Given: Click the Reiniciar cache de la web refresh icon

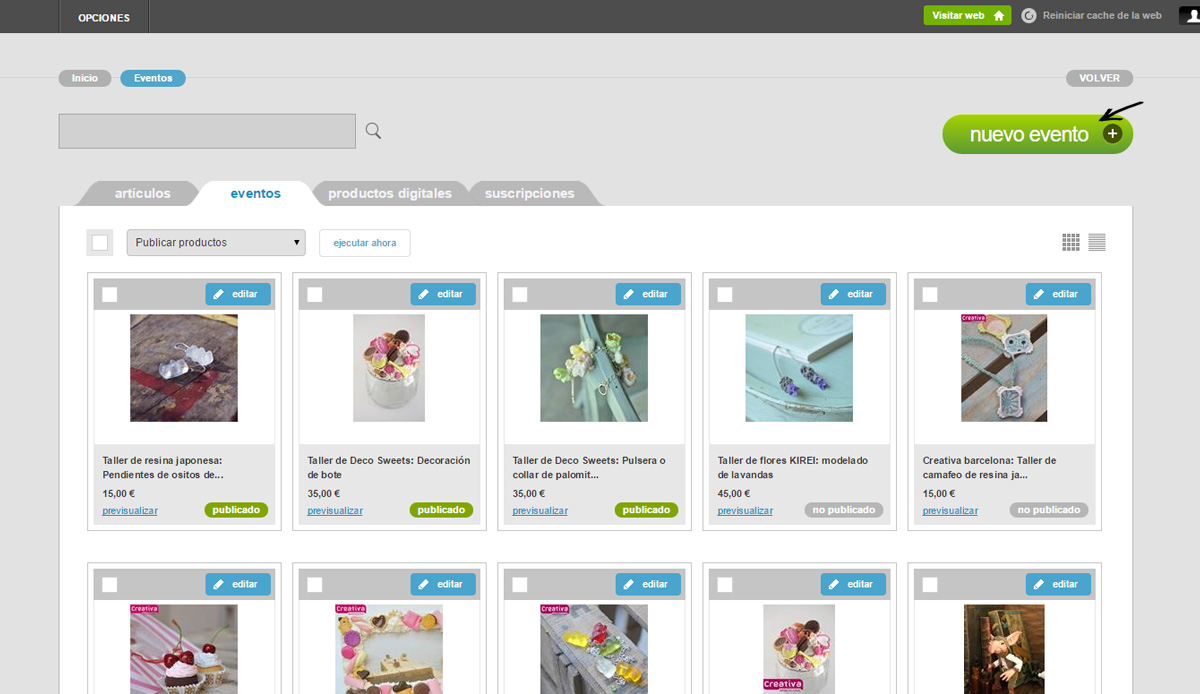Looking at the screenshot, I should point(1029,16).
